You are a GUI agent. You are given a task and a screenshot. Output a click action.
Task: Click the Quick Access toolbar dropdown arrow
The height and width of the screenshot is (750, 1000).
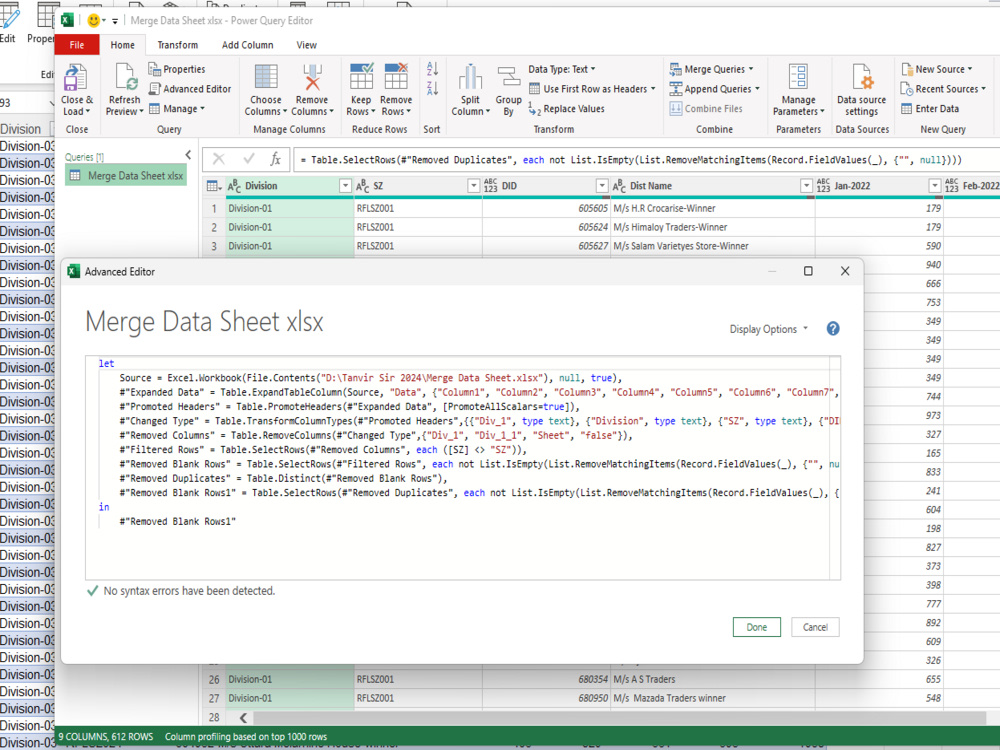tap(115, 20)
